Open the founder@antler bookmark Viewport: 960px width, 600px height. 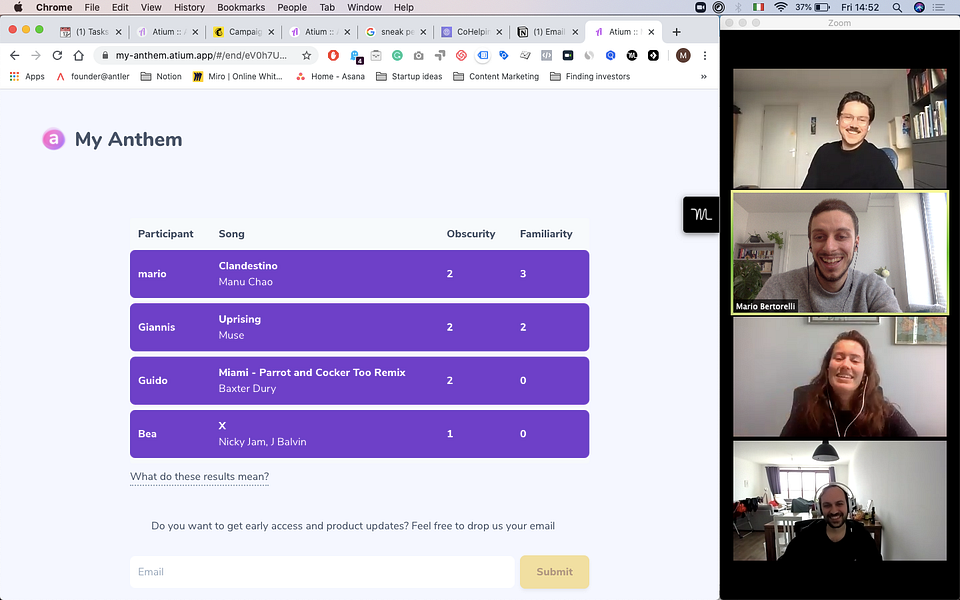point(92,77)
